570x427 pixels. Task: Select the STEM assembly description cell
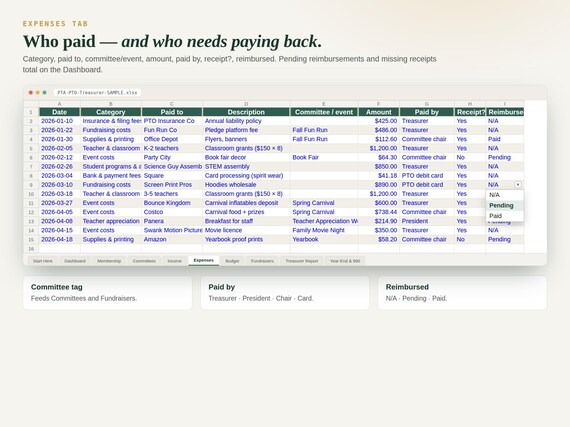coord(246,166)
